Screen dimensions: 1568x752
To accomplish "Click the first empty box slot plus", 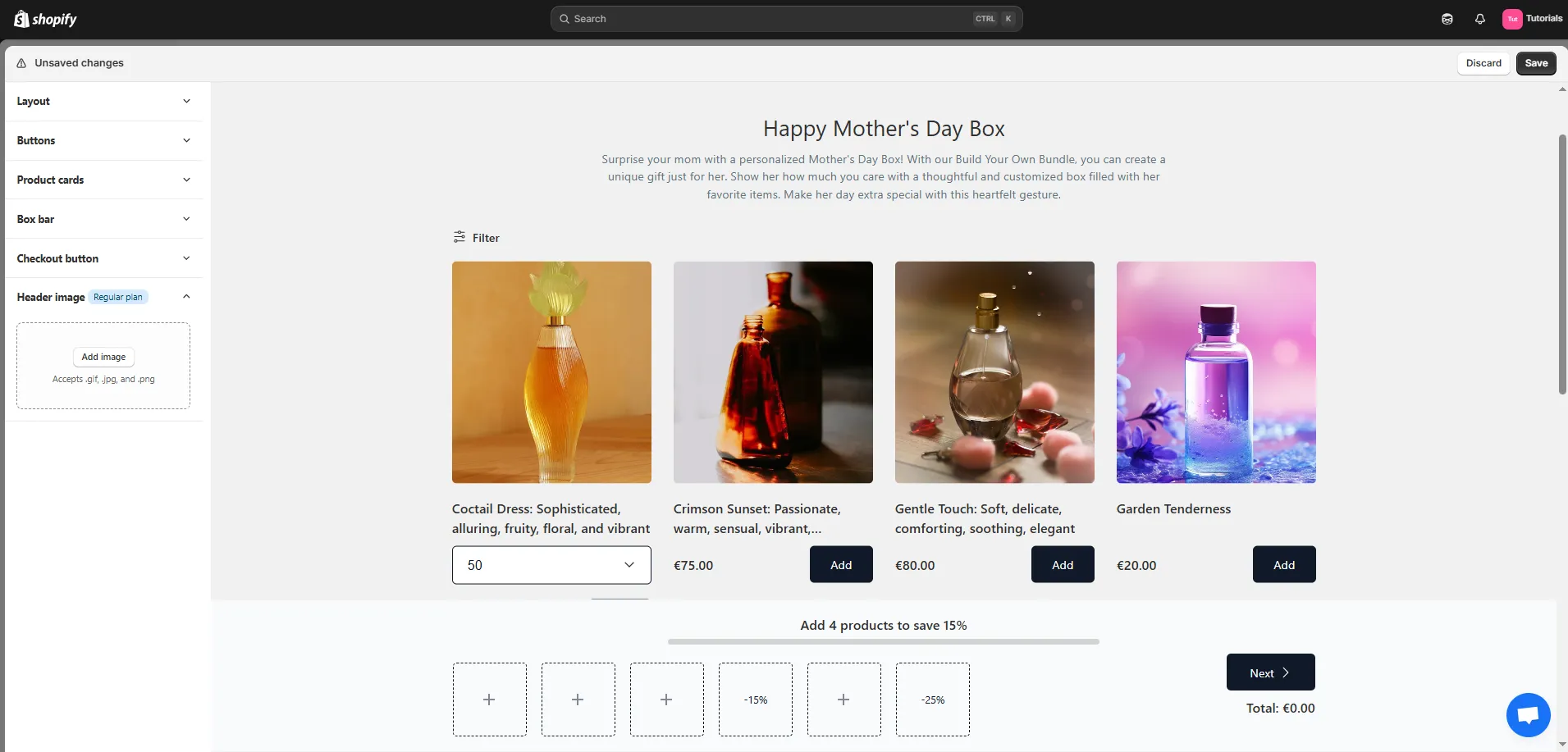I will [489, 700].
